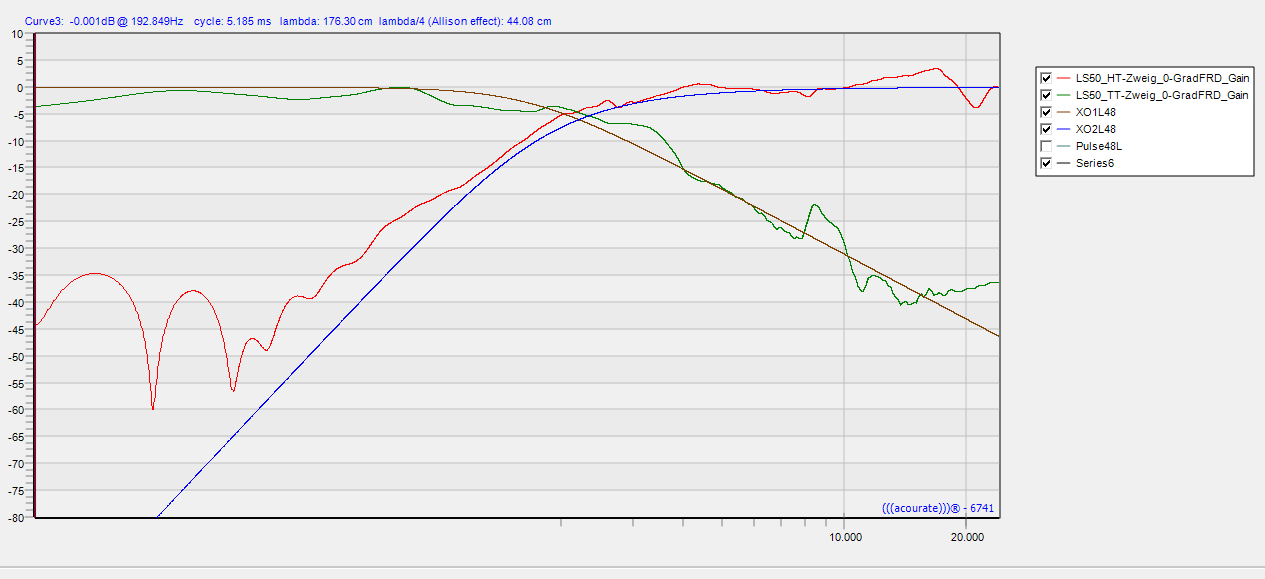1265x579 pixels.
Task: Click the green curve's peak near -22 dB
Action: [816, 206]
